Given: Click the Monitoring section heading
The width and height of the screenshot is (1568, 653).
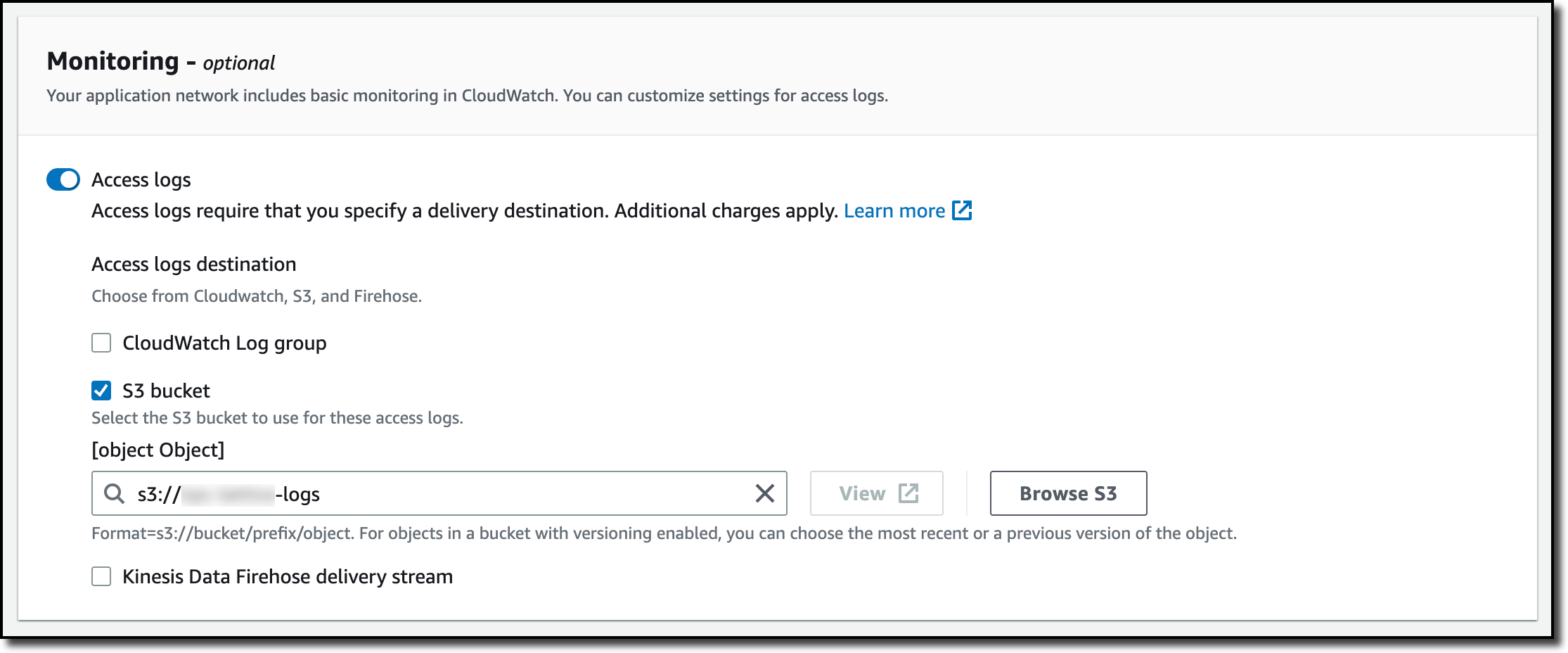Looking at the screenshot, I should (160, 62).
